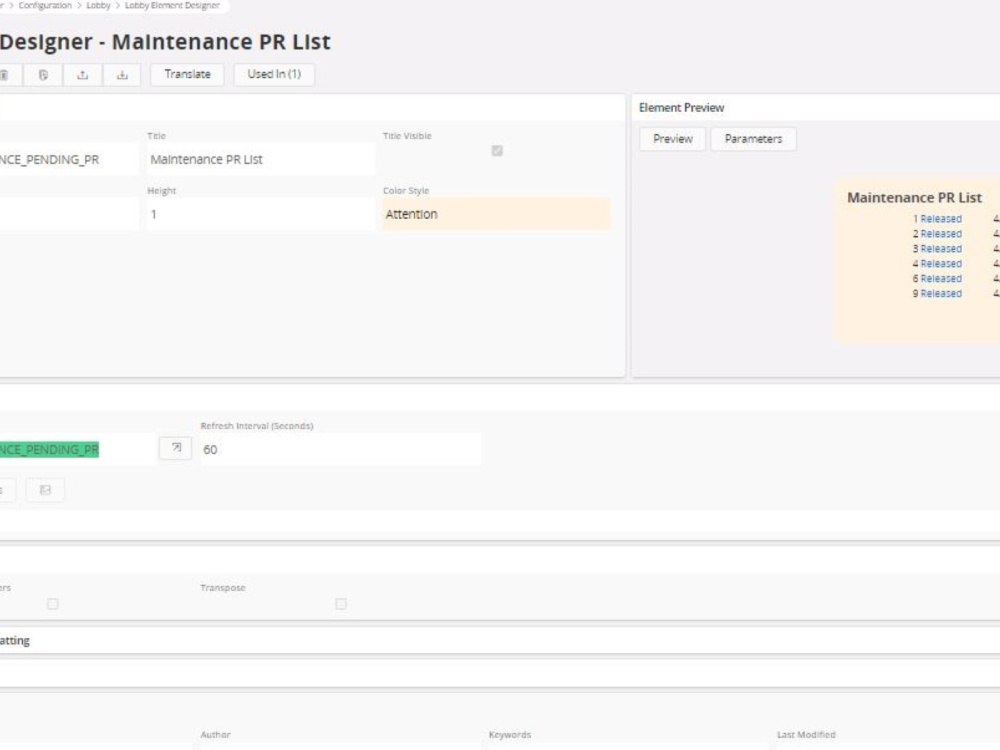The width and height of the screenshot is (1000, 750).
Task: Open the Color Style Attention dropdown
Action: coord(496,214)
